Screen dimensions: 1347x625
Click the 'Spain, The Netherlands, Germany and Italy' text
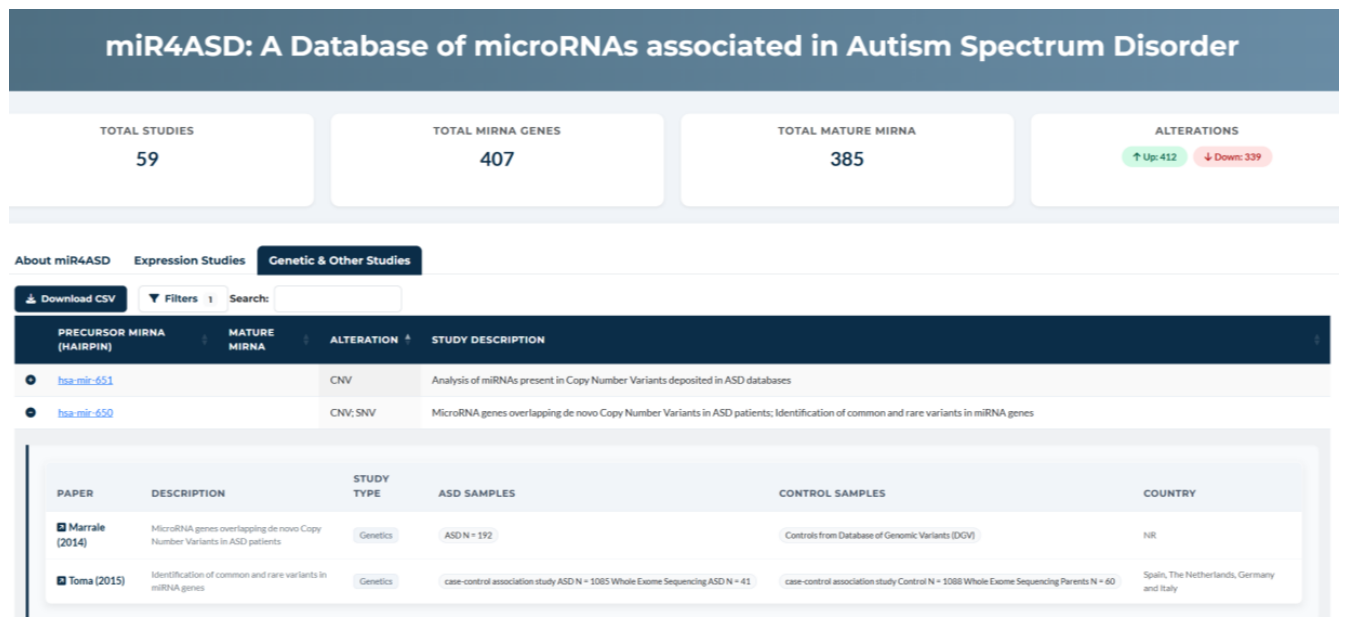pyautogui.click(x=1209, y=581)
